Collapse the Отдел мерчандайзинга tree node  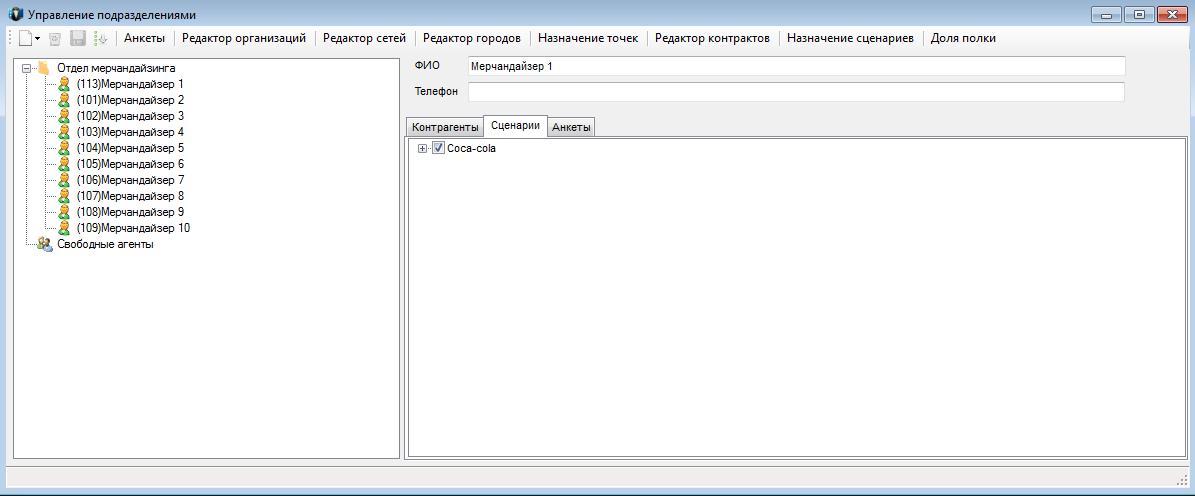[x=26, y=68]
